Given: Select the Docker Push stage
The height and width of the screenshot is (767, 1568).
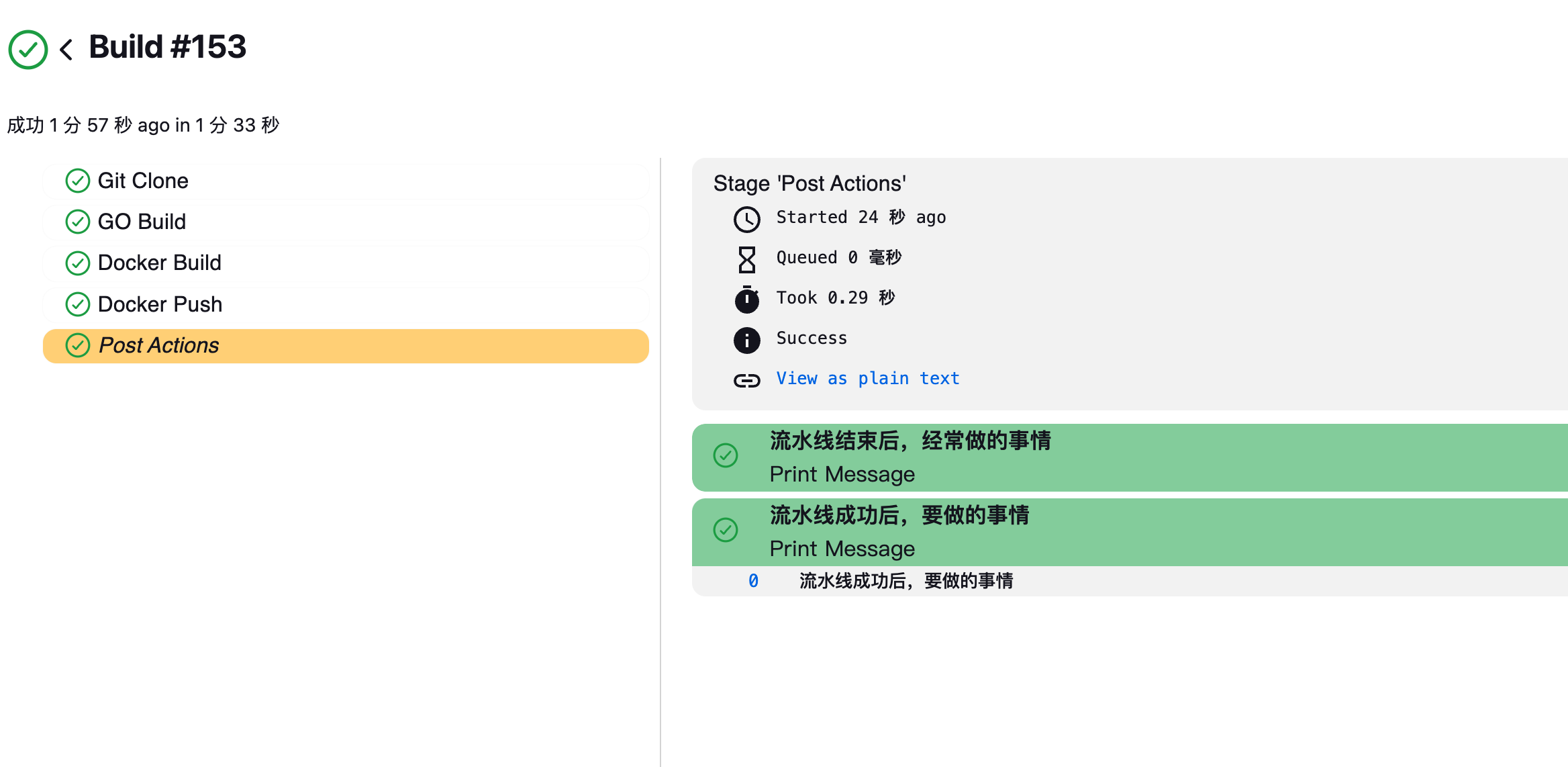Looking at the screenshot, I should click(346, 304).
